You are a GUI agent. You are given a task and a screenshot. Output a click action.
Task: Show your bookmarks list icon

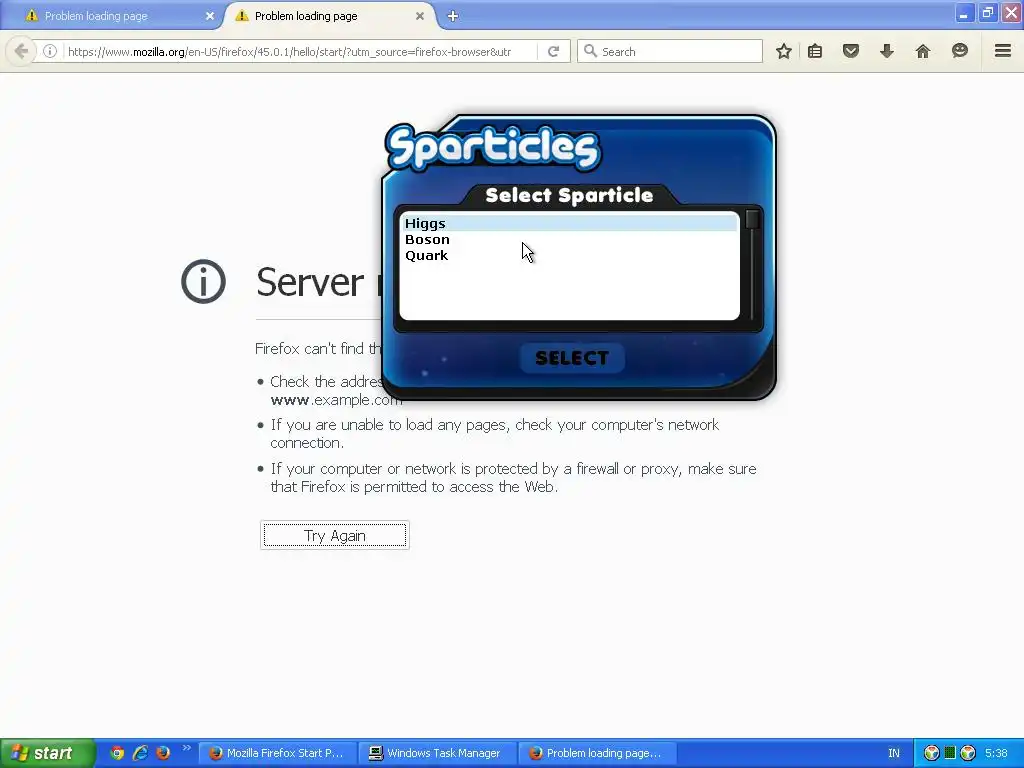(x=815, y=51)
